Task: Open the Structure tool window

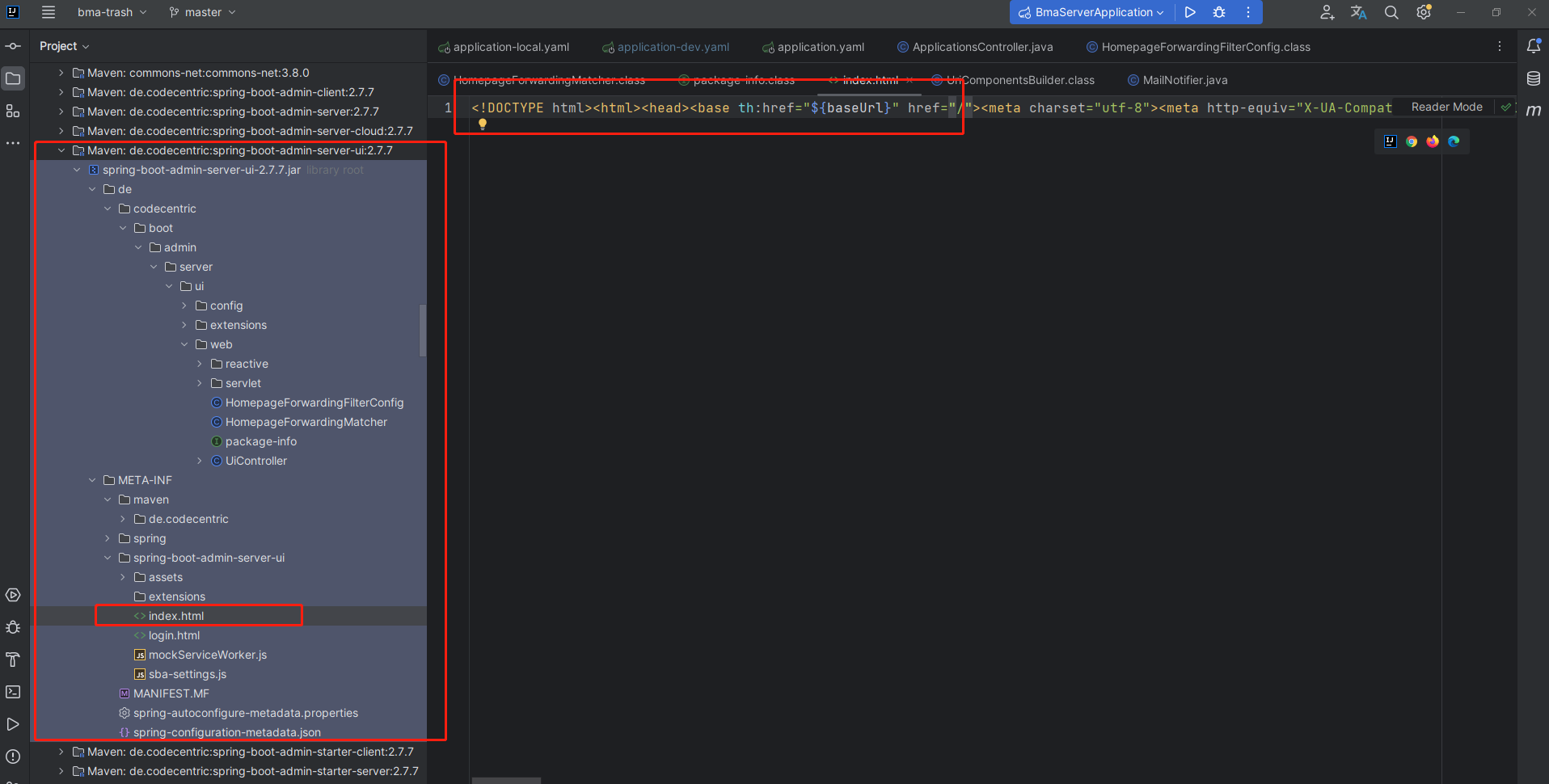Action: (x=13, y=111)
